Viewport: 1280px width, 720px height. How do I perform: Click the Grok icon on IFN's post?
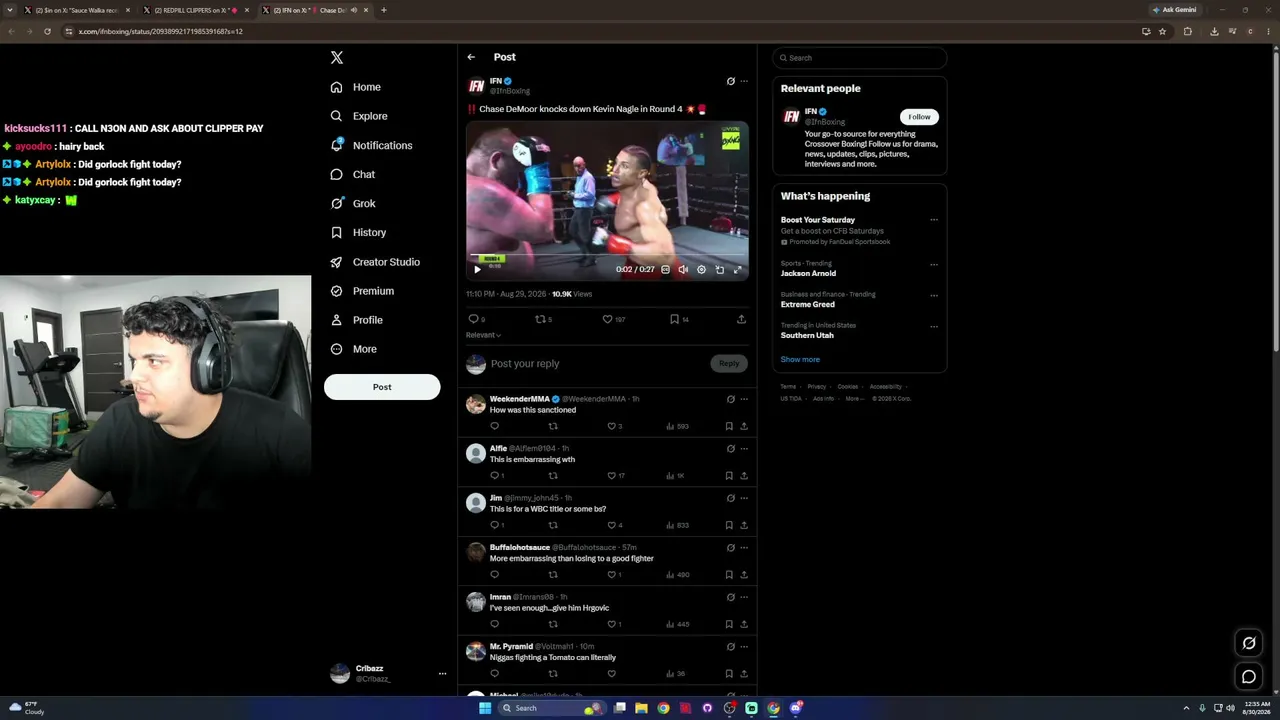[730, 81]
